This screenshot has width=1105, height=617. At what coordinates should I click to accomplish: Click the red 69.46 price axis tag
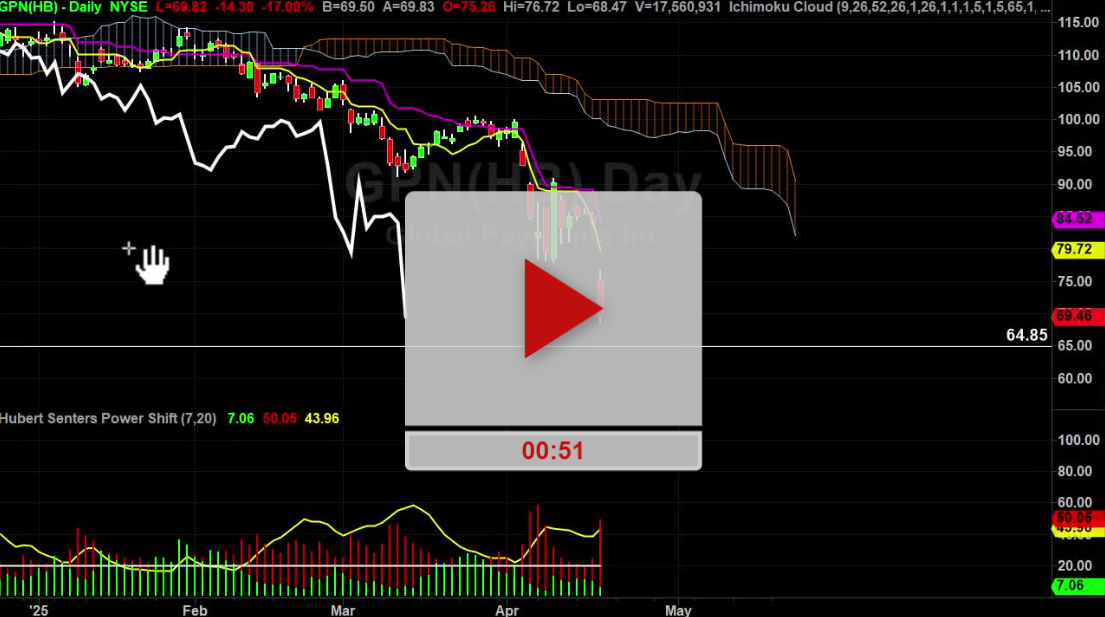click(x=1077, y=316)
